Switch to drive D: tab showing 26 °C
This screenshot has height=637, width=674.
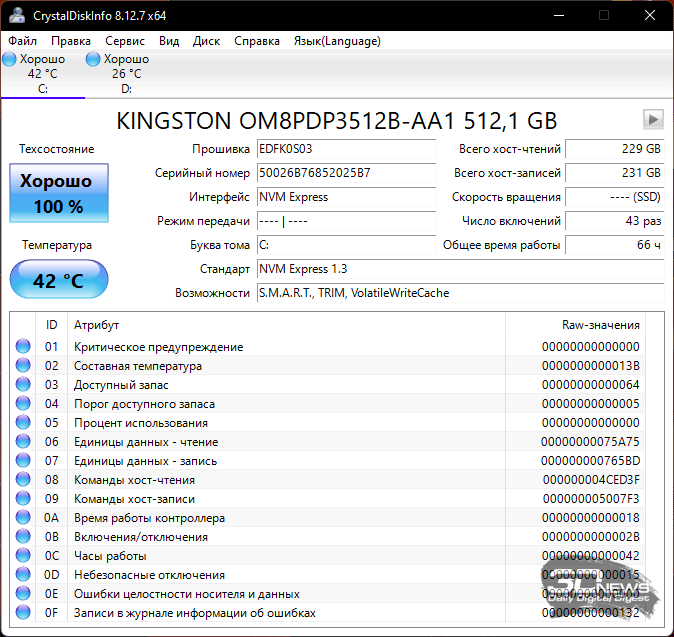click(x=126, y=74)
